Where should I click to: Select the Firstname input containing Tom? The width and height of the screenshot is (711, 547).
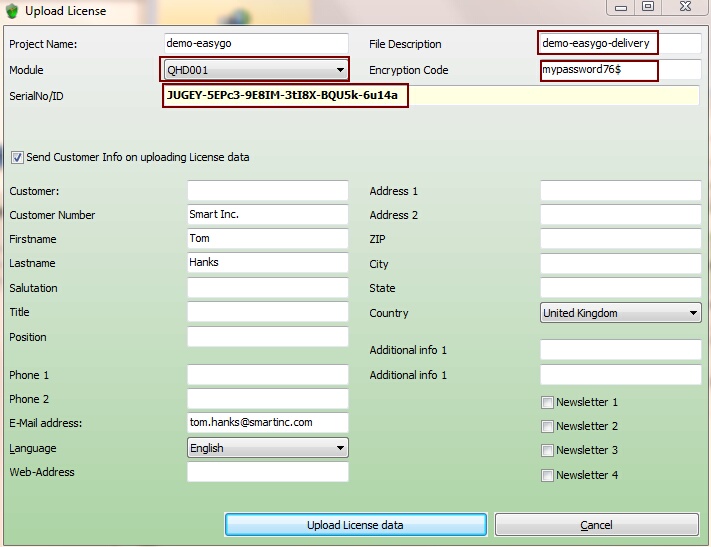(267, 239)
